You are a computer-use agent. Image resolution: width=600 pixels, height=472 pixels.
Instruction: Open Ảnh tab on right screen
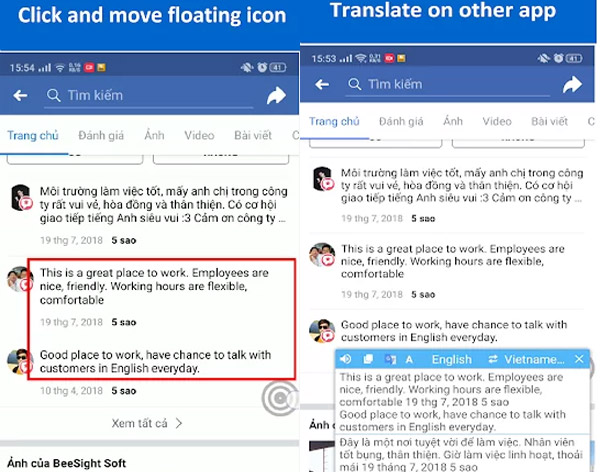(x=453, y=121)
